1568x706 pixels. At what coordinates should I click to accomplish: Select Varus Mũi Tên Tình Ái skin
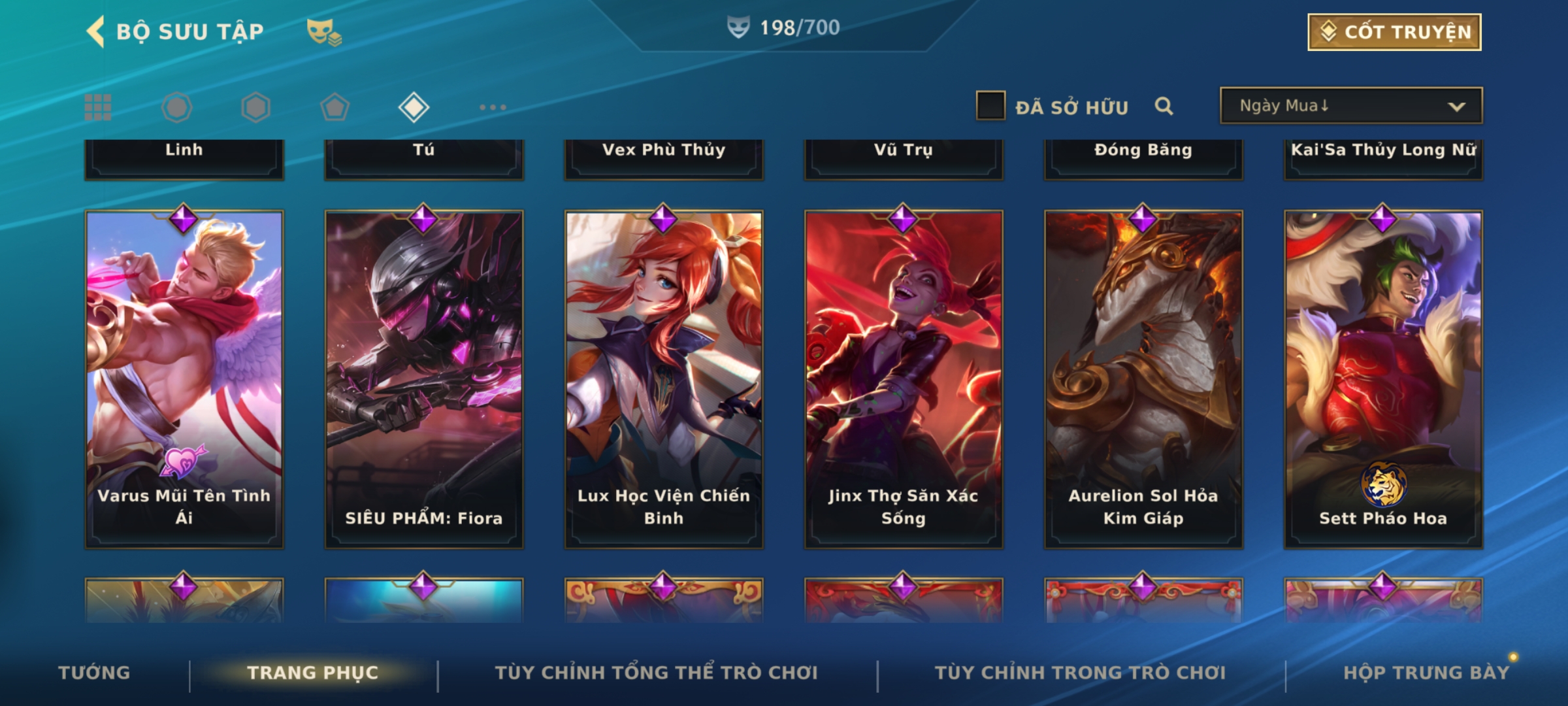point(184,379)
